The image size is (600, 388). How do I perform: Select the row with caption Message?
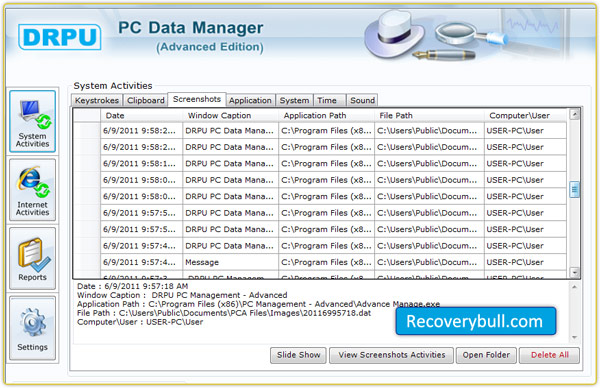(x=320, y=262)
